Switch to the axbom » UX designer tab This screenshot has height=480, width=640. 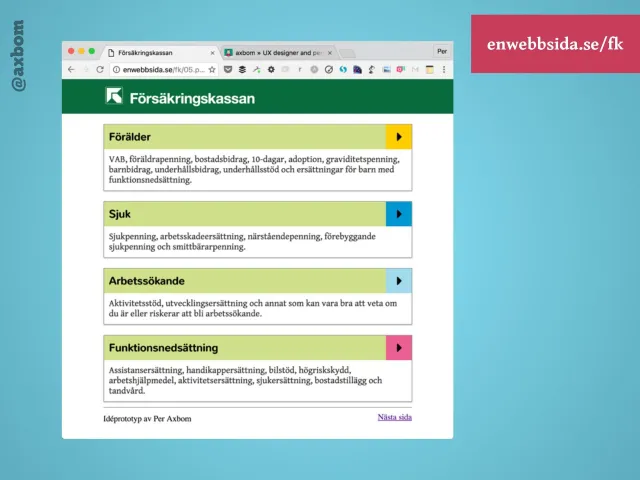pyautogui.click(x=278, y=53)
